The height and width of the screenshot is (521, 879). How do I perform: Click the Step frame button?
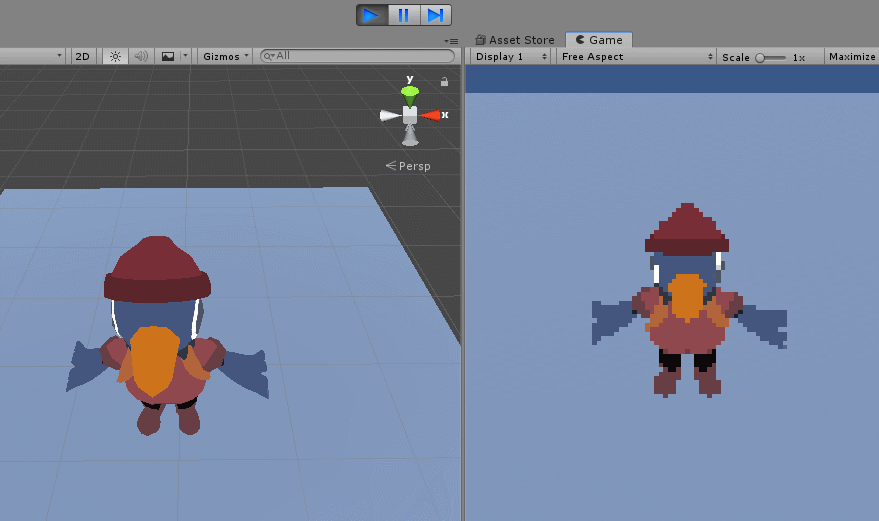click(436, 15)
